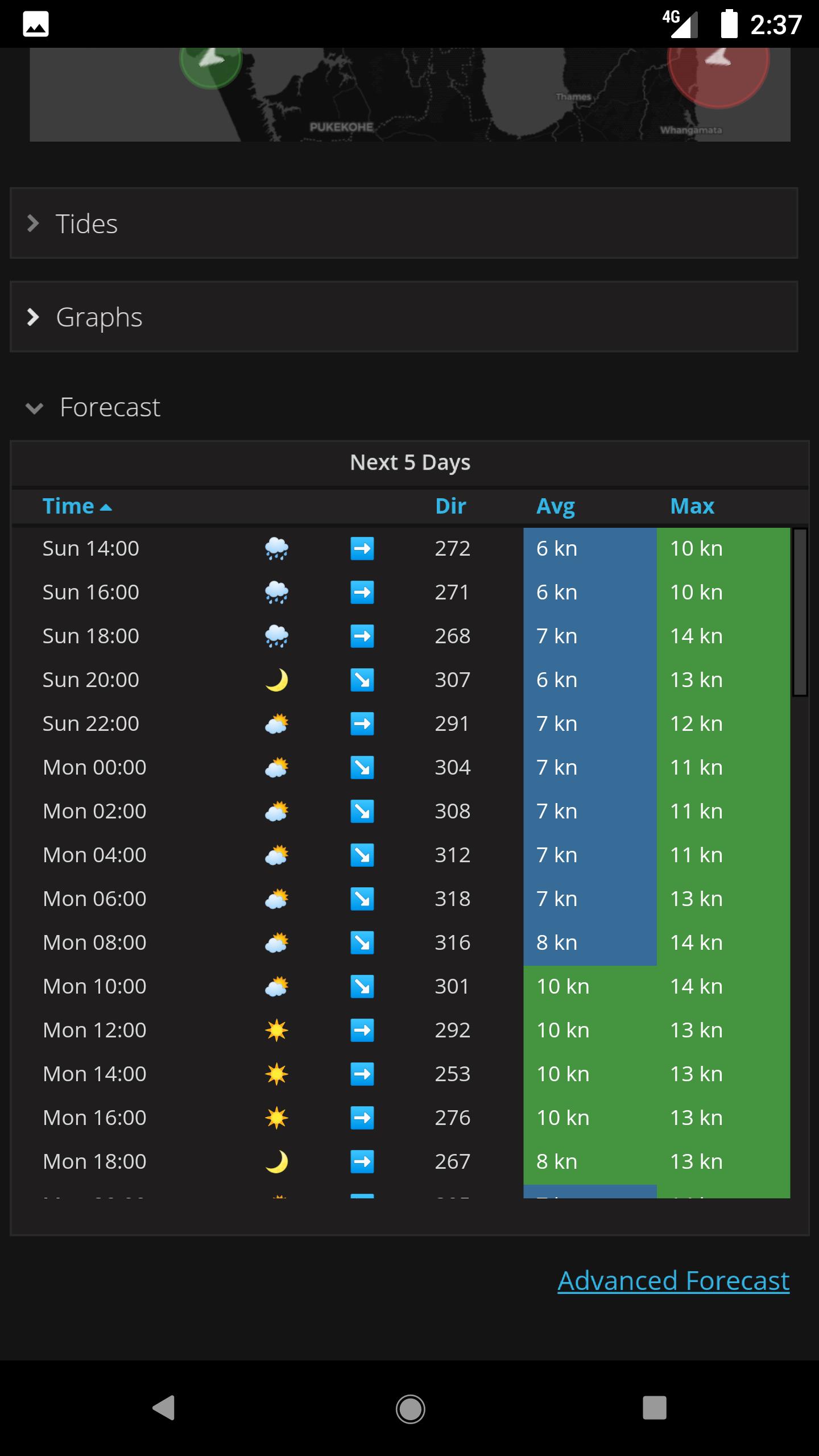Image resolution: width=819 pixels, height=1456 pixels.
Task: Sort forecast by Dir column header
Action: coord(450,506)
